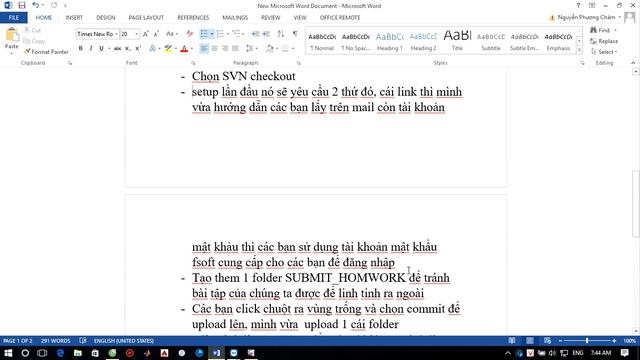Open the font name dropdown Times New Roman
Viewport: 640px width, 360px height.
tap(116, 34)
